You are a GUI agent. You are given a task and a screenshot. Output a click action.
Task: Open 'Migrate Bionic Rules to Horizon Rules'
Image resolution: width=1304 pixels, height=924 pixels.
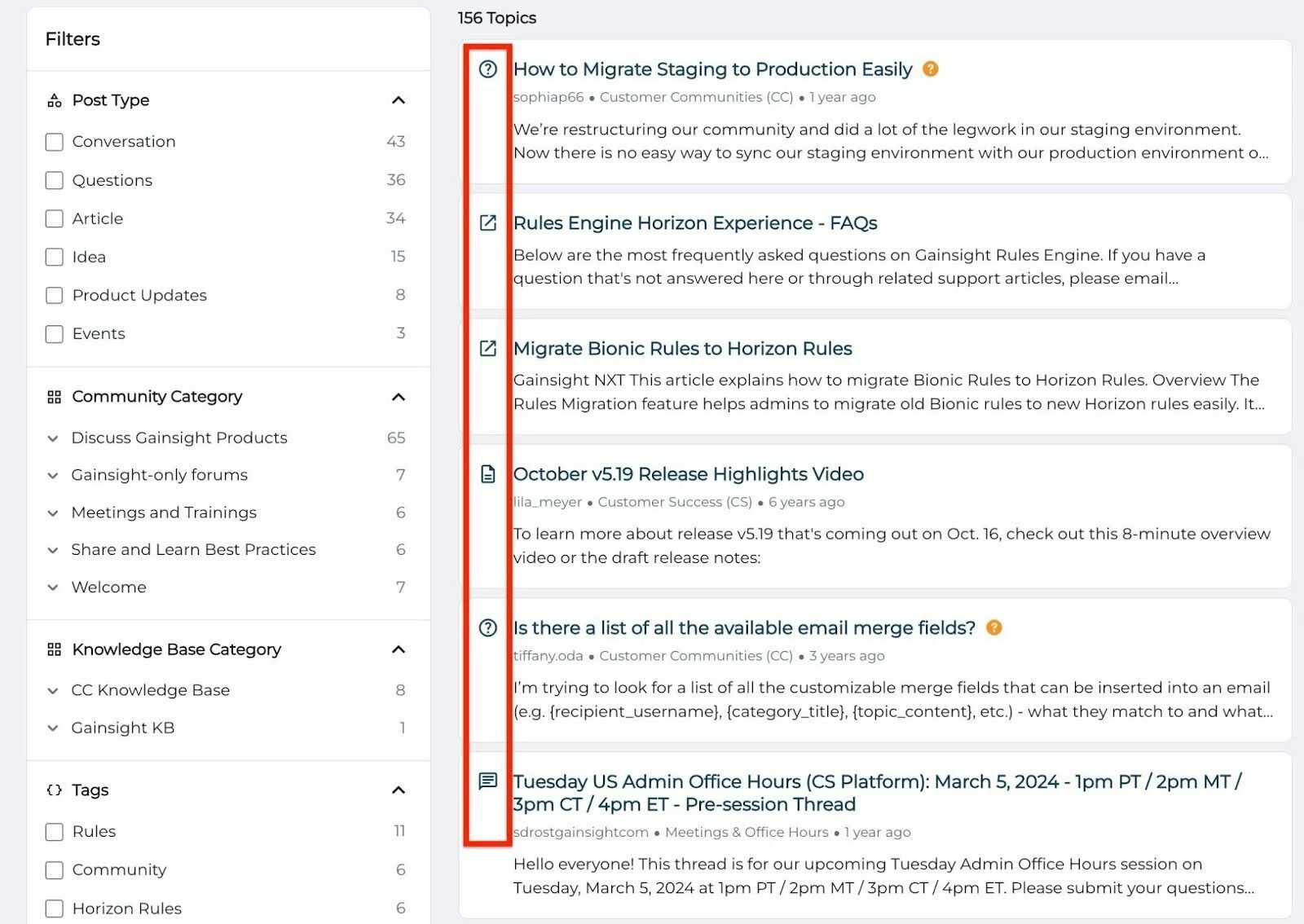[682, 349]
